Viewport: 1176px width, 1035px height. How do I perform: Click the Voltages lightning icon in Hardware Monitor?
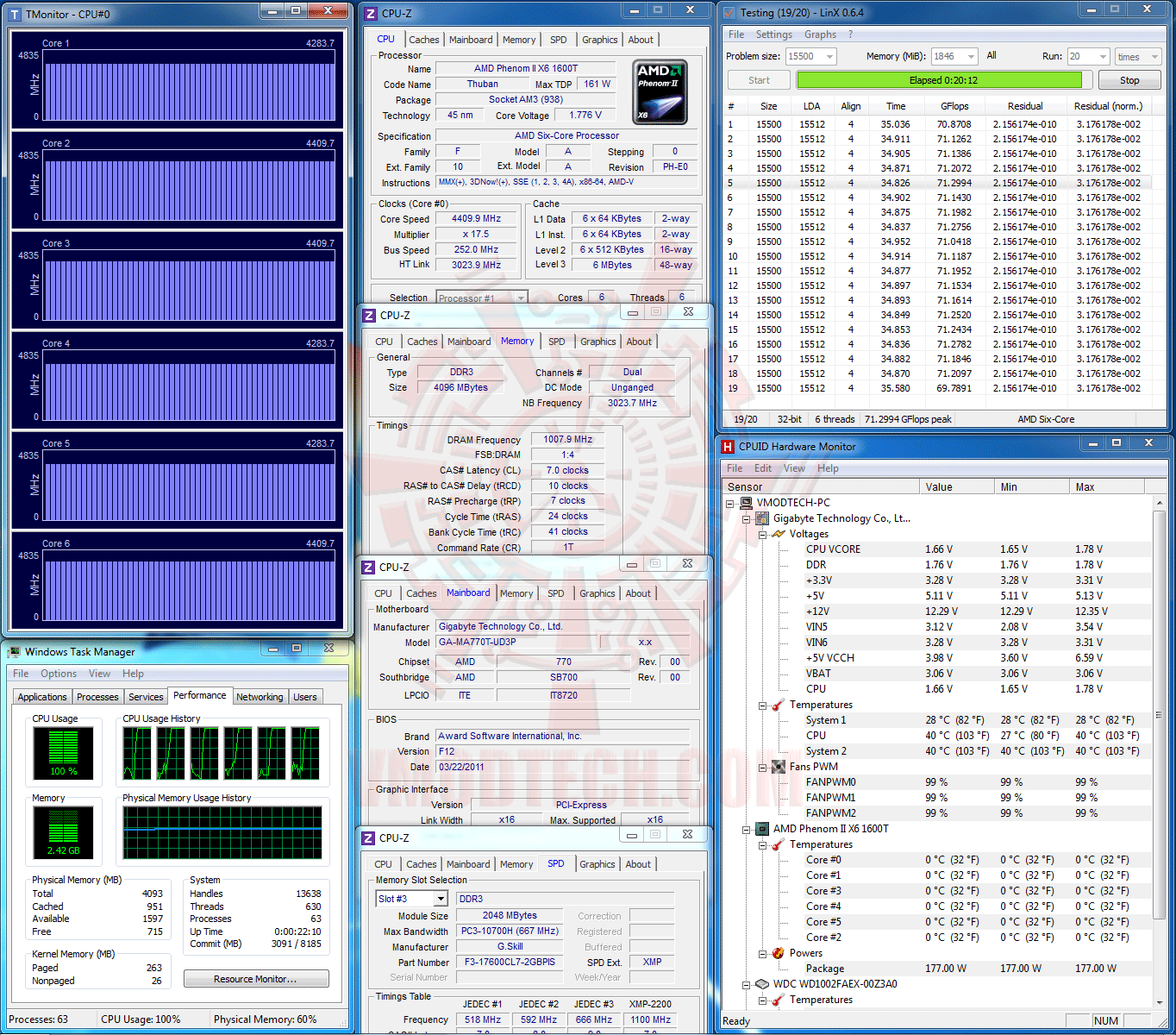(779, 534)
